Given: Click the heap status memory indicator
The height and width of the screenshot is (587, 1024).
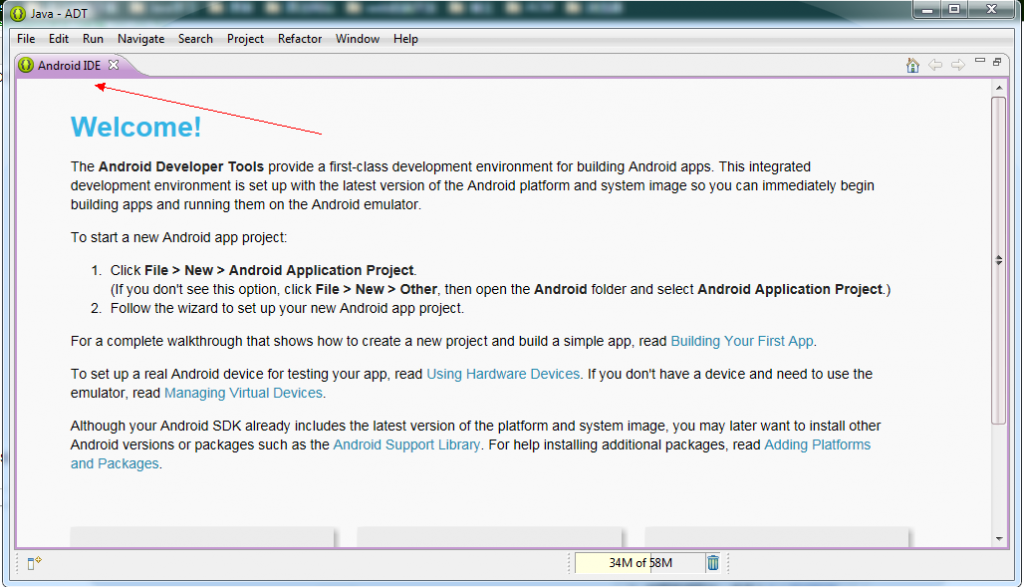Looking at the screenshot, I should 640,563.
